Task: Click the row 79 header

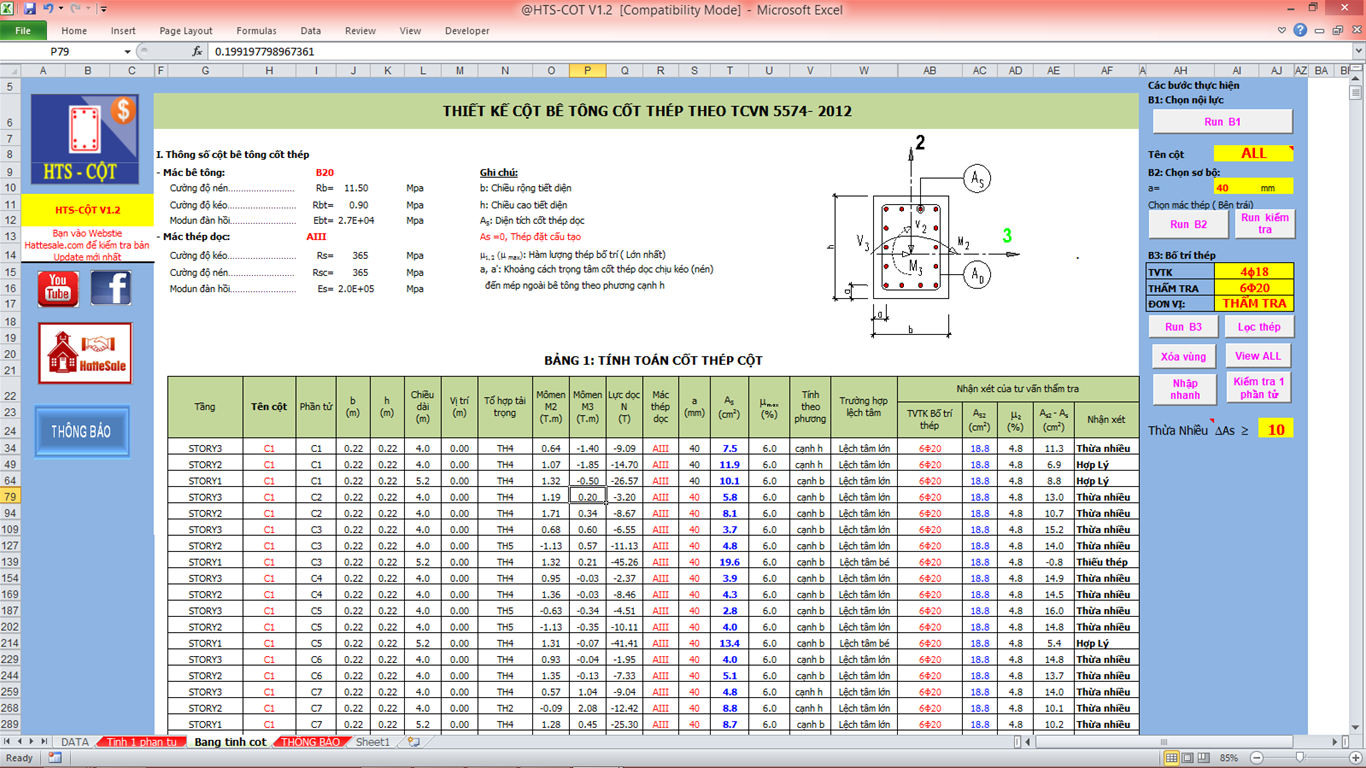Action: click(x=12, y=497)
